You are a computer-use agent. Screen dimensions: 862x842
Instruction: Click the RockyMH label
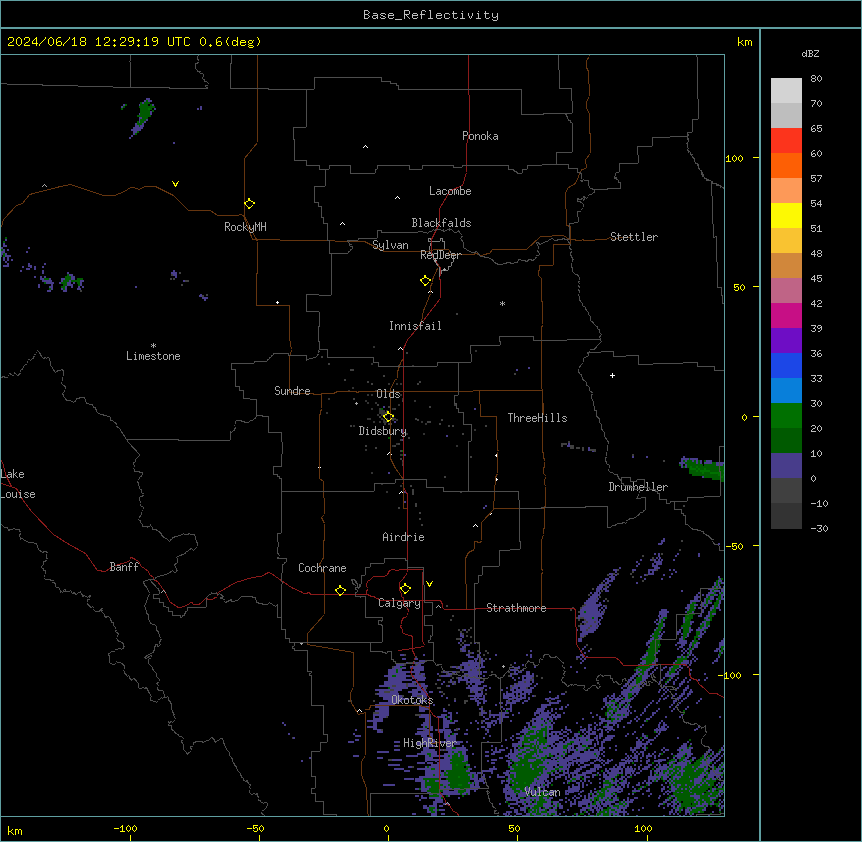[245, 227]
